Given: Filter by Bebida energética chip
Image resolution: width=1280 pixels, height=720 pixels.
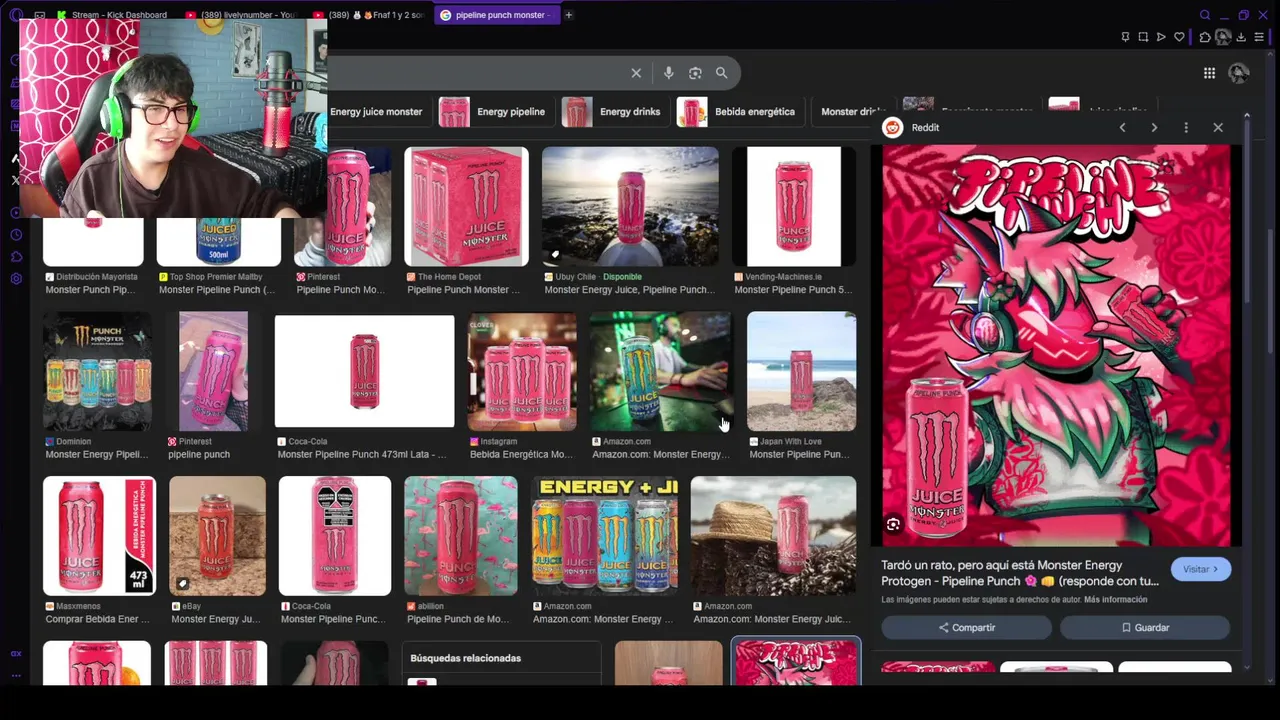Looking at the screenshot, I should coord(740,112).
